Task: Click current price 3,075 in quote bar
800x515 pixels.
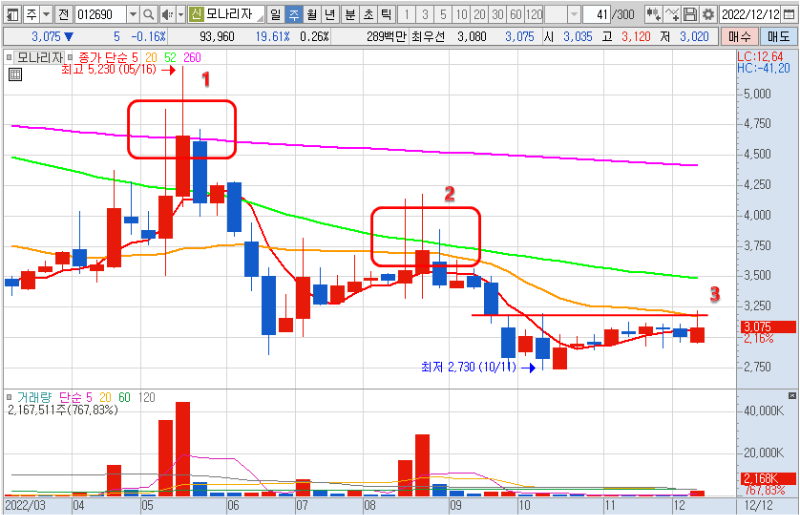Action: (46, 37)
